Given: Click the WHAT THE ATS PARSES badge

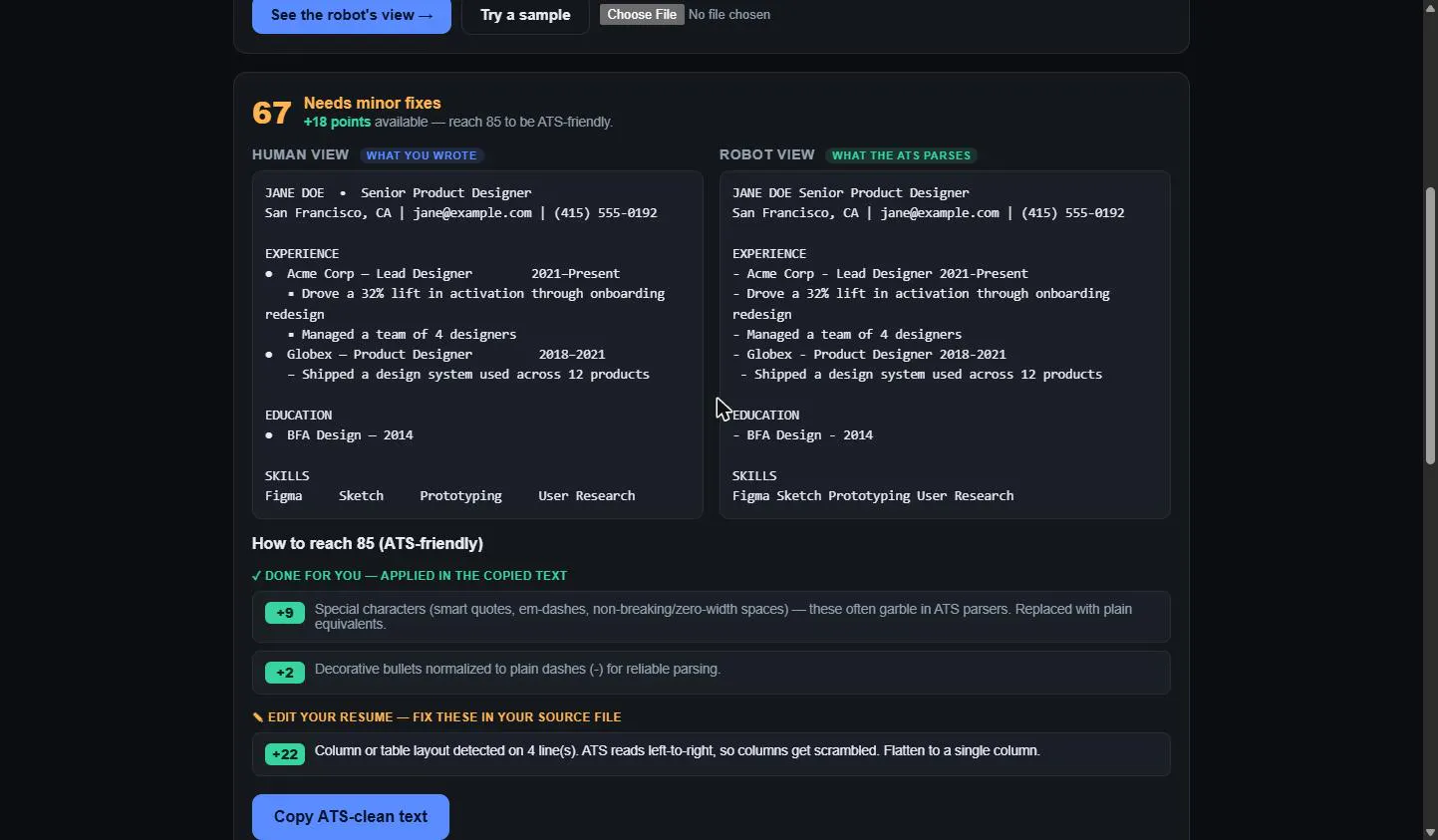Looking at the screenshot, I should point(901,155).
